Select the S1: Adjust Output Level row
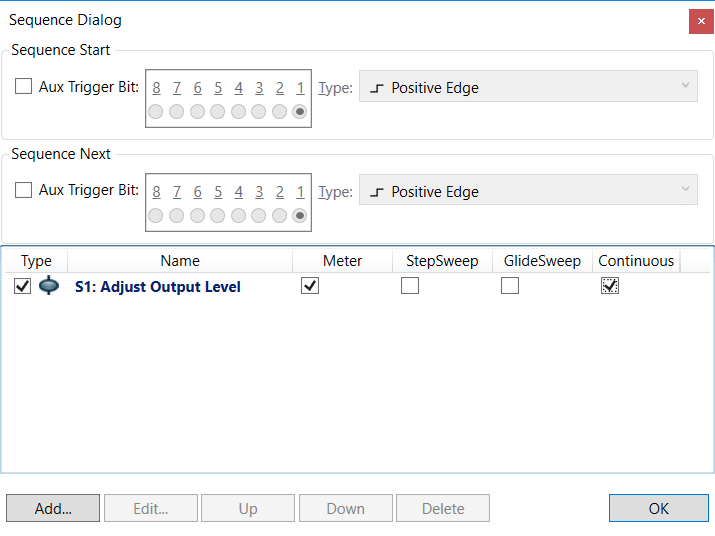 (x=158, y=287)
